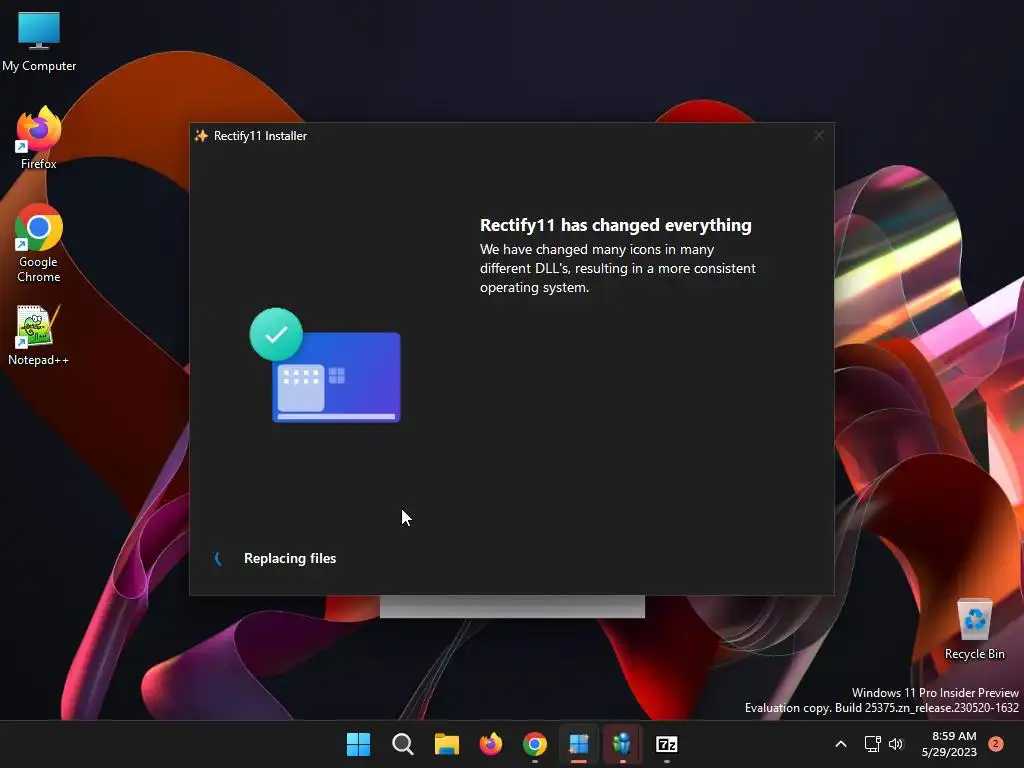Viewport: 1024px width, 768px height.
Task: Click the blue figure app taskbar icon
Action: click(x=622, y=744)
